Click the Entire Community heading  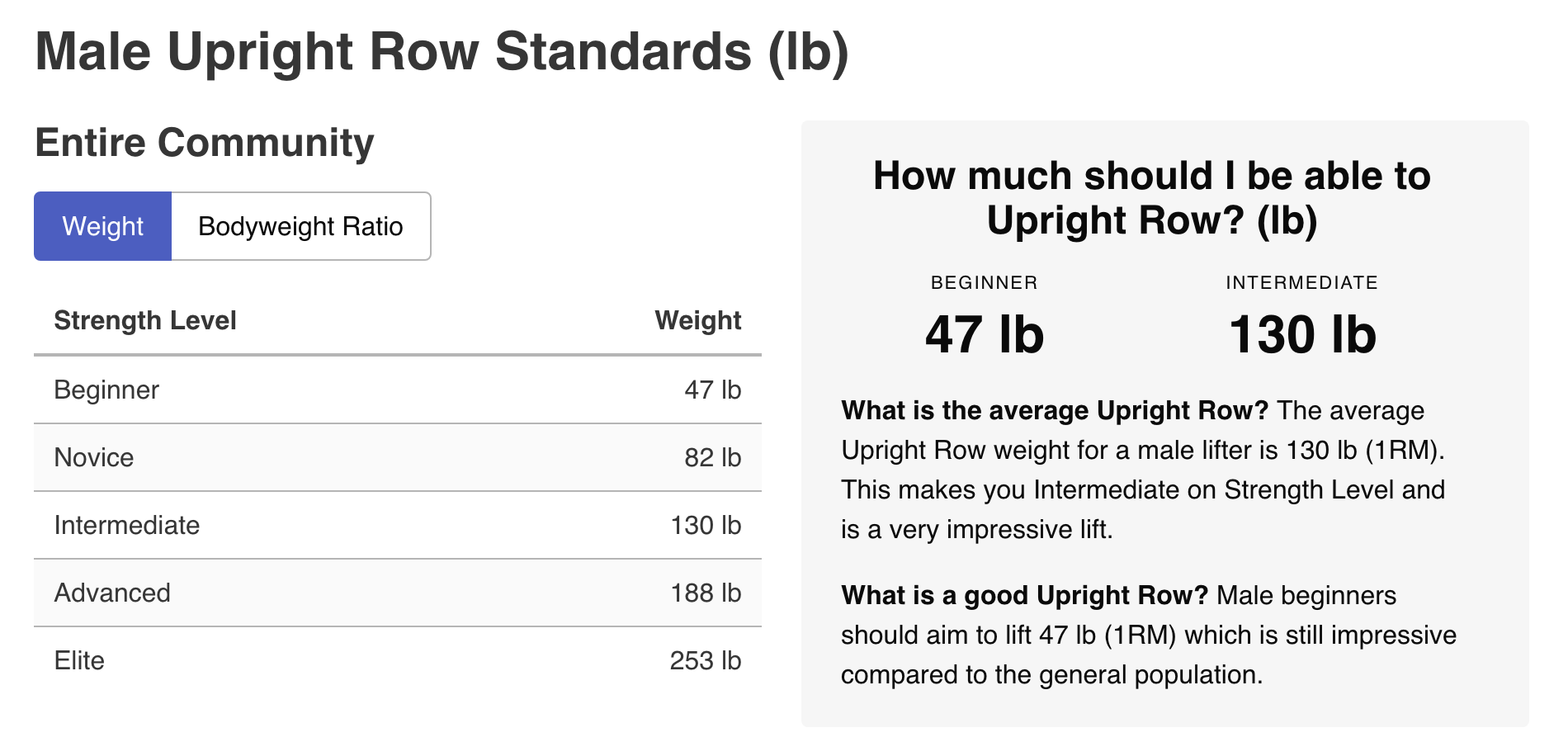[205, 143]
